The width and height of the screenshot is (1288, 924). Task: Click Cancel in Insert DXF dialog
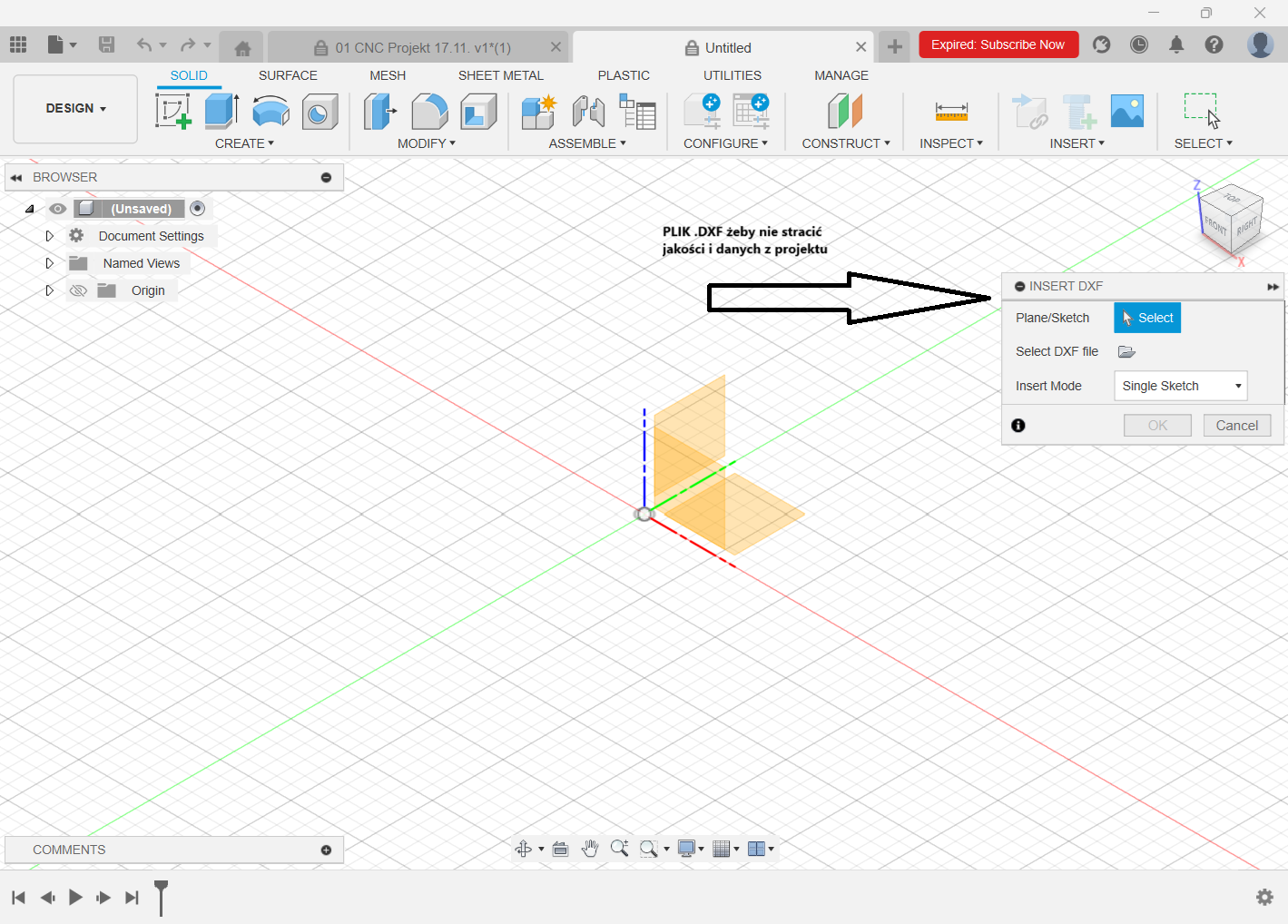coord(1237,426)
